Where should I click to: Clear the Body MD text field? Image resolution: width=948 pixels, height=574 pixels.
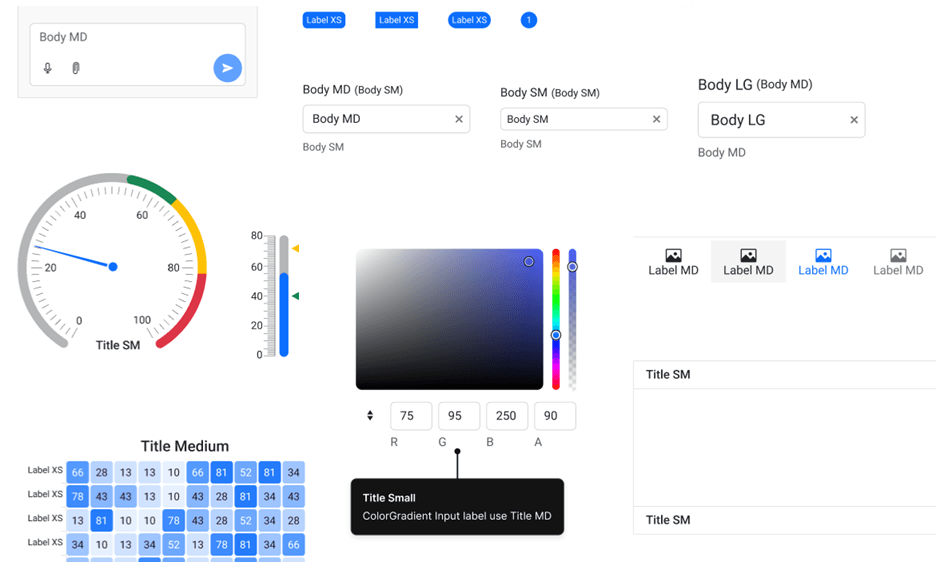(459, 119)
